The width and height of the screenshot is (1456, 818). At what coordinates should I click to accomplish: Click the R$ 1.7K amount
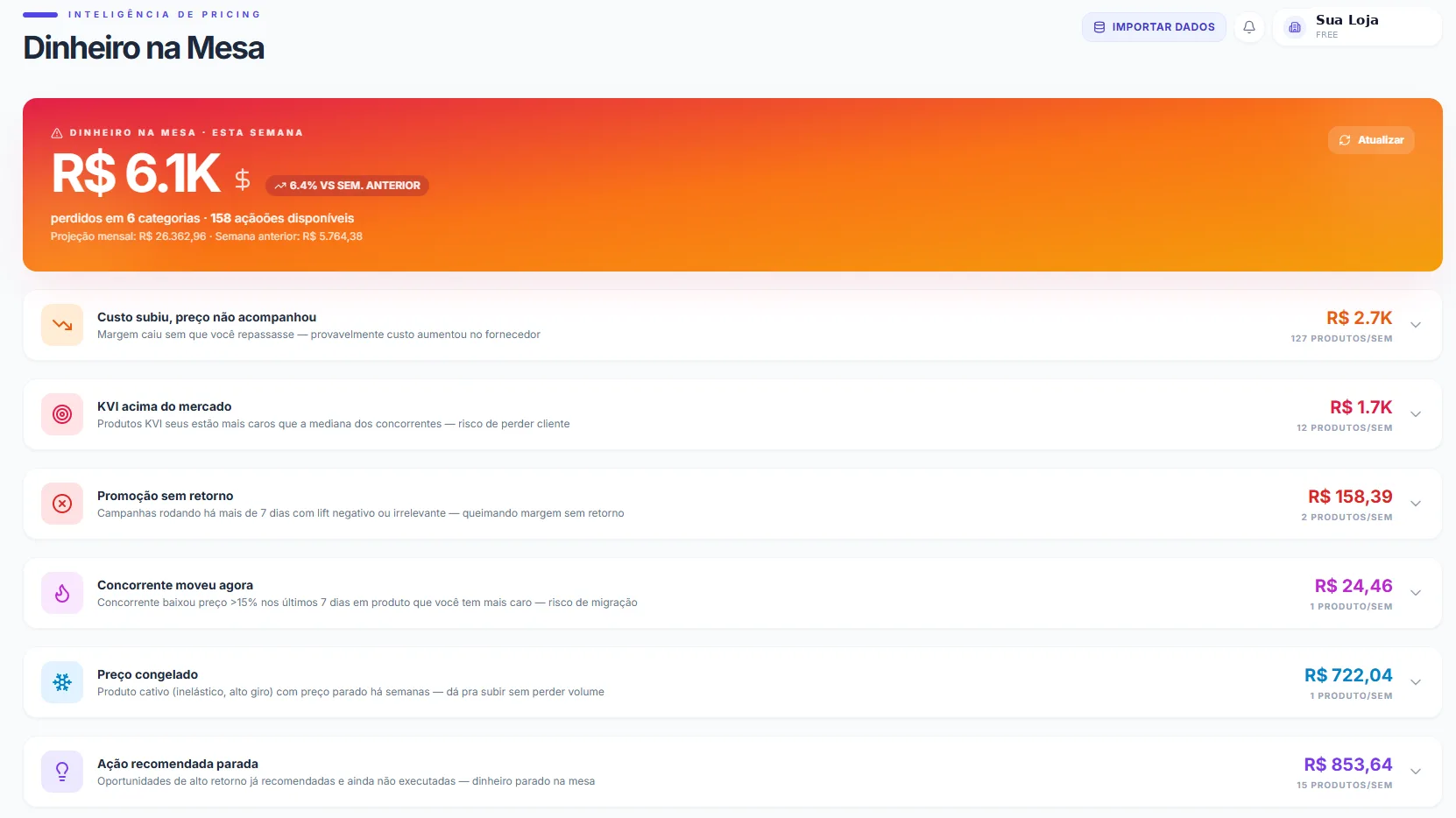coord(1361,407)
